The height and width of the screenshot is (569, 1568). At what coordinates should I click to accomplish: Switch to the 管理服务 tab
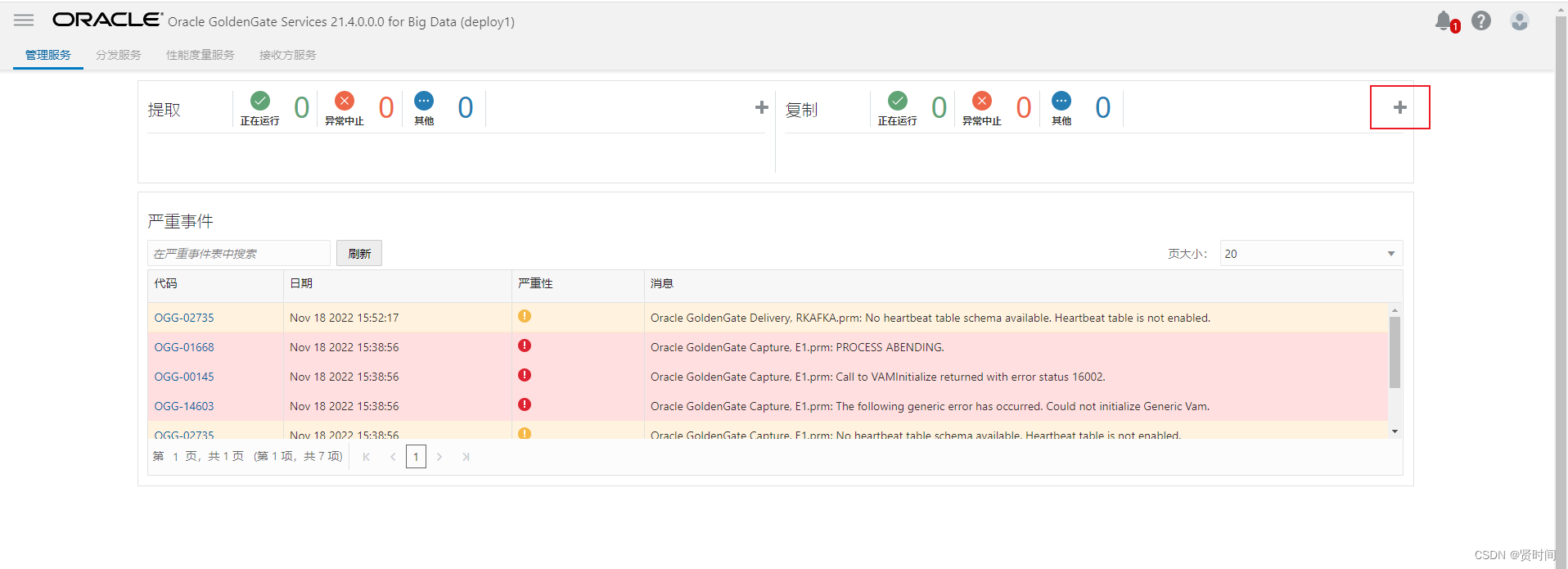48,55
